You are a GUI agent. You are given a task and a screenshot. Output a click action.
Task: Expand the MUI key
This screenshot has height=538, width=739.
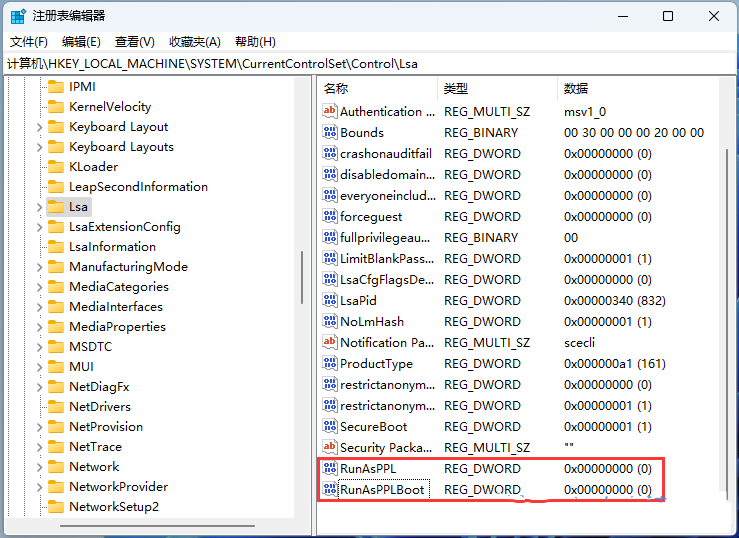point(40,367)
